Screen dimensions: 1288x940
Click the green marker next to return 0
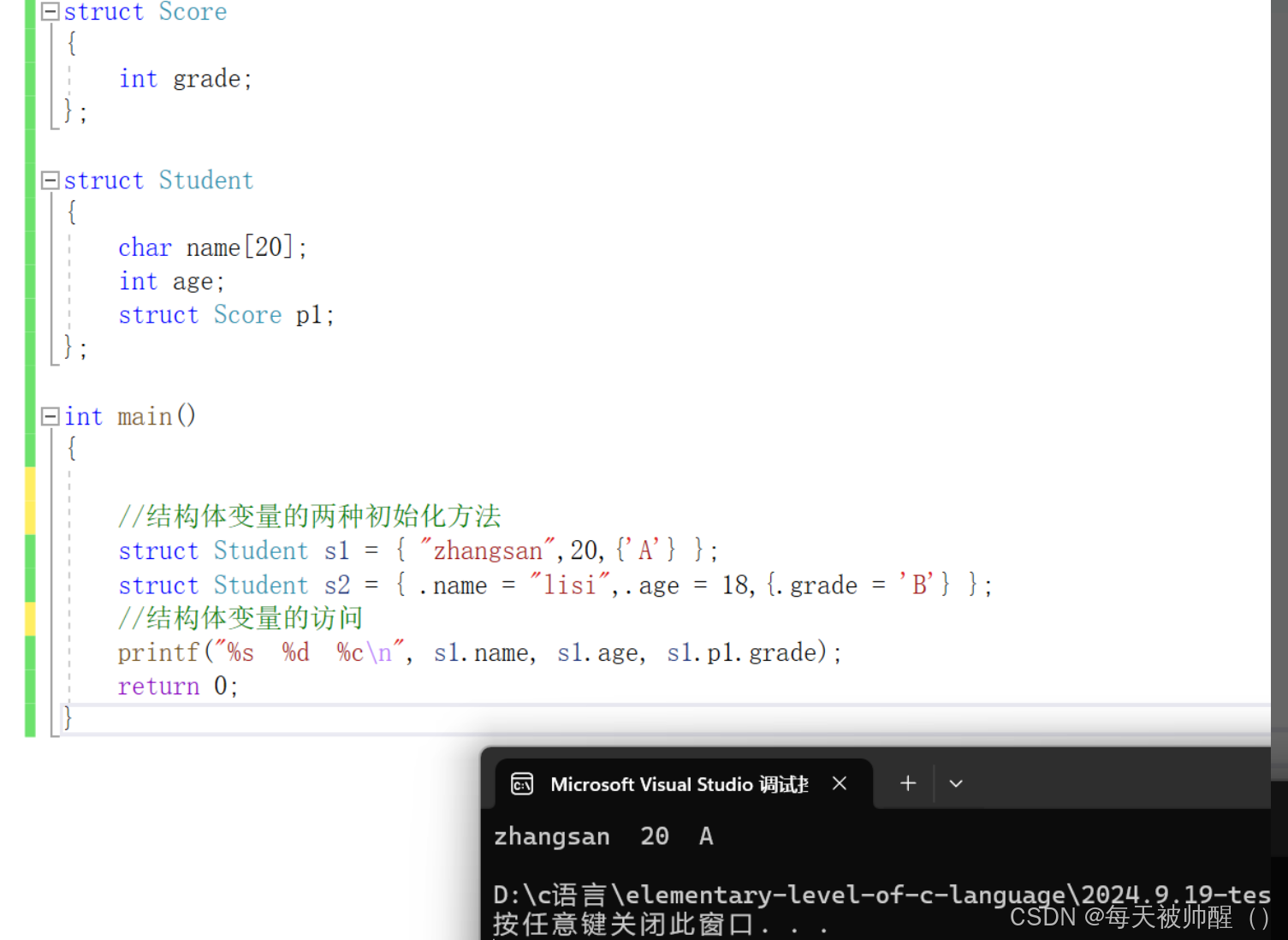pos(30,685)
